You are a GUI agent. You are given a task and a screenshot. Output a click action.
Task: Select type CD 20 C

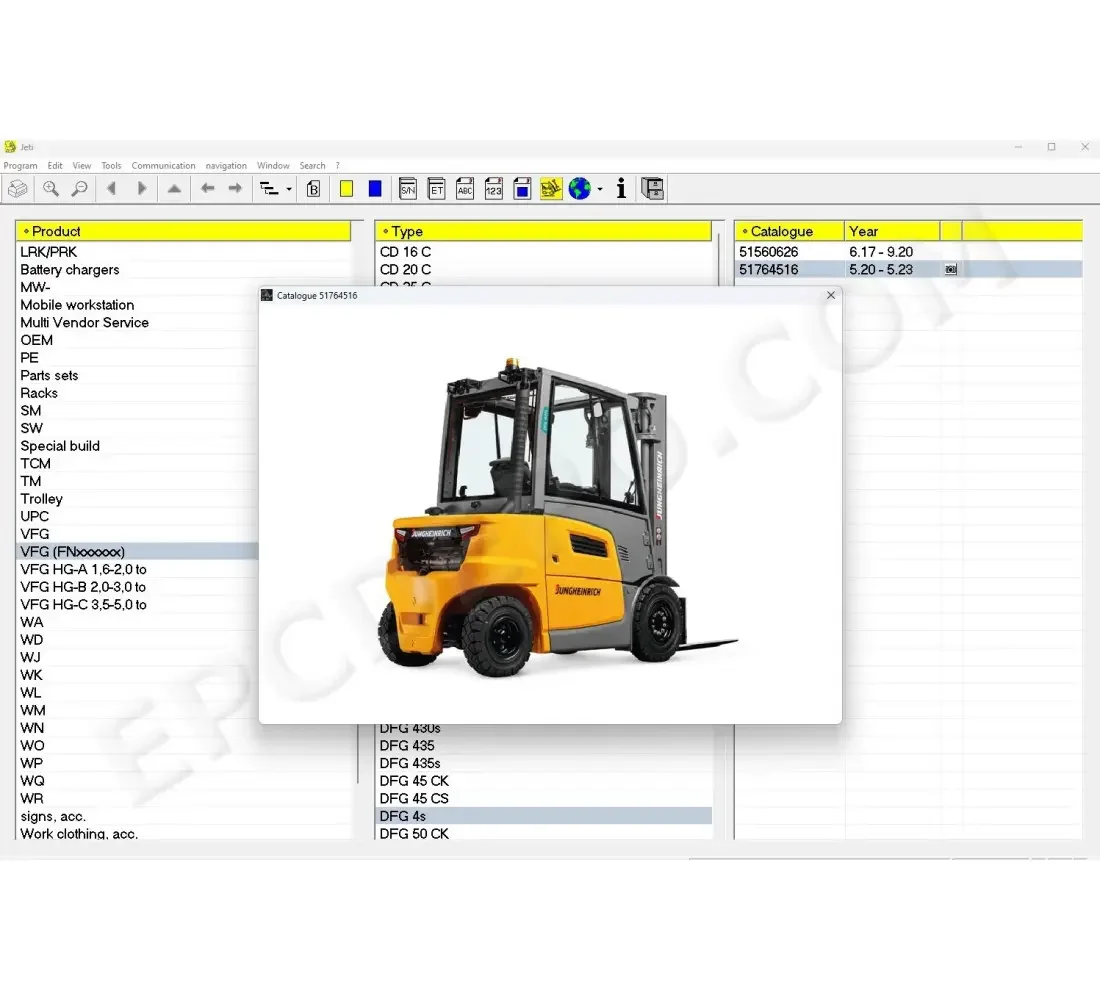coord(405,269)
